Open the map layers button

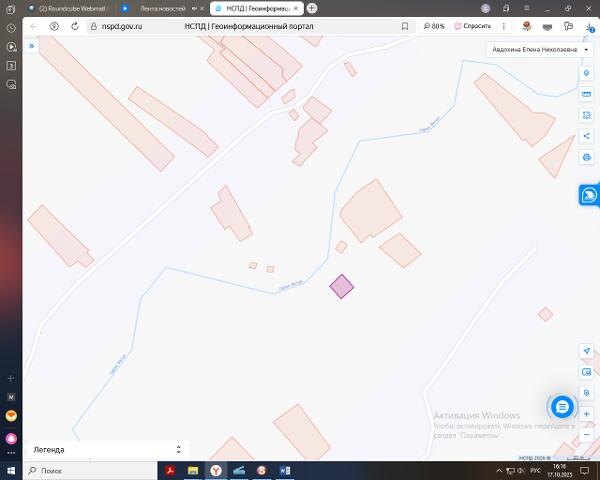click(586, 73)
